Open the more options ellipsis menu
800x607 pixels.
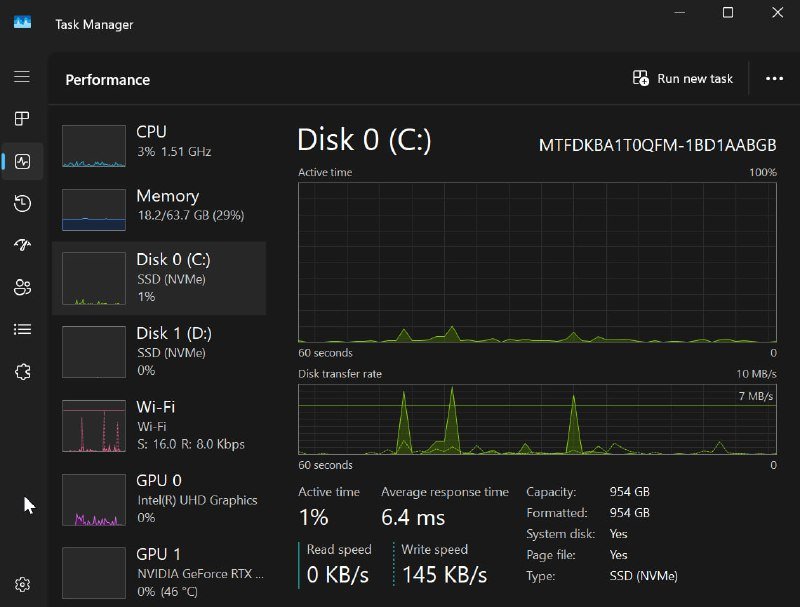[775, 78]
